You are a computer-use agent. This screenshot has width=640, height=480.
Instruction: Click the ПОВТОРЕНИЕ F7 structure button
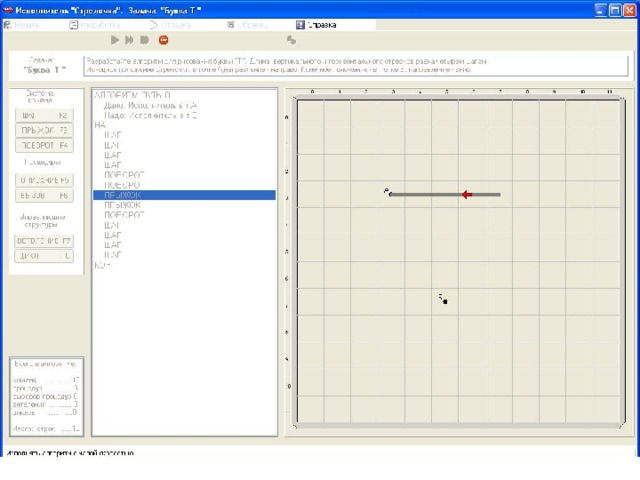coord(44,241)
